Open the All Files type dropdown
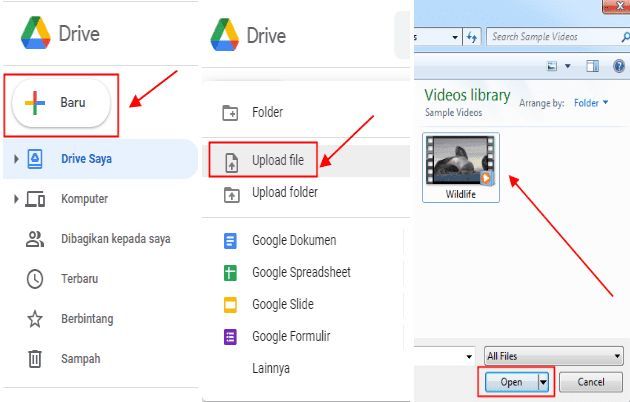This screenshot has height=402, width=630. pos(554,356)
